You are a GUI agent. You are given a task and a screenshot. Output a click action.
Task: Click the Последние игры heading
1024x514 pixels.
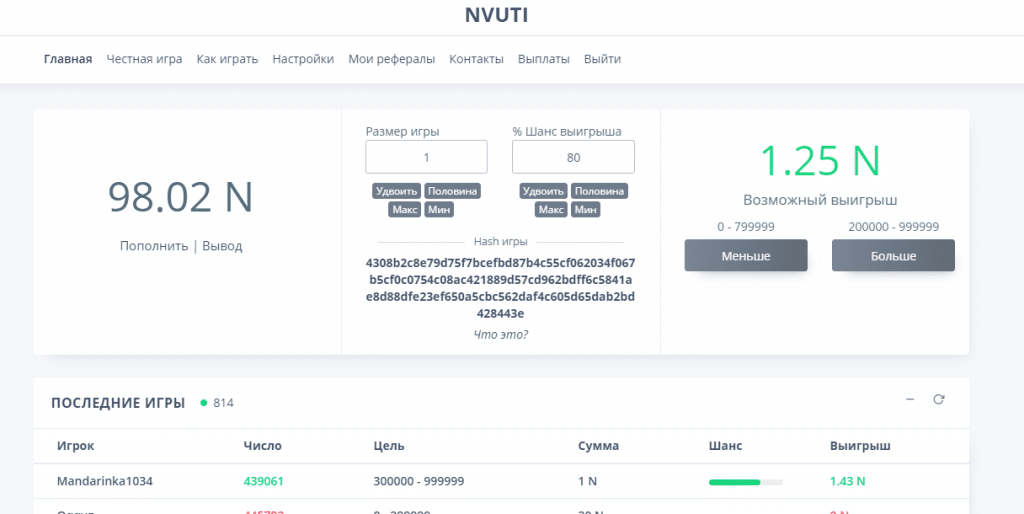(118, 403)
